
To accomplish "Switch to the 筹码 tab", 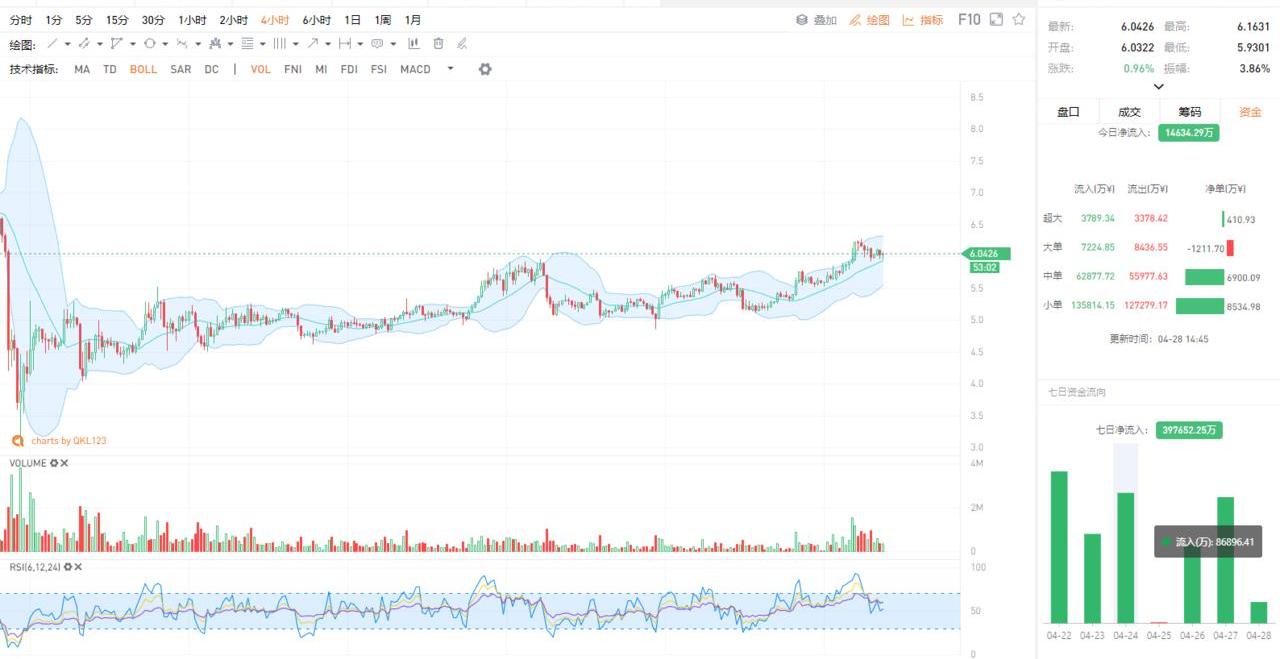I will 1189,112.
